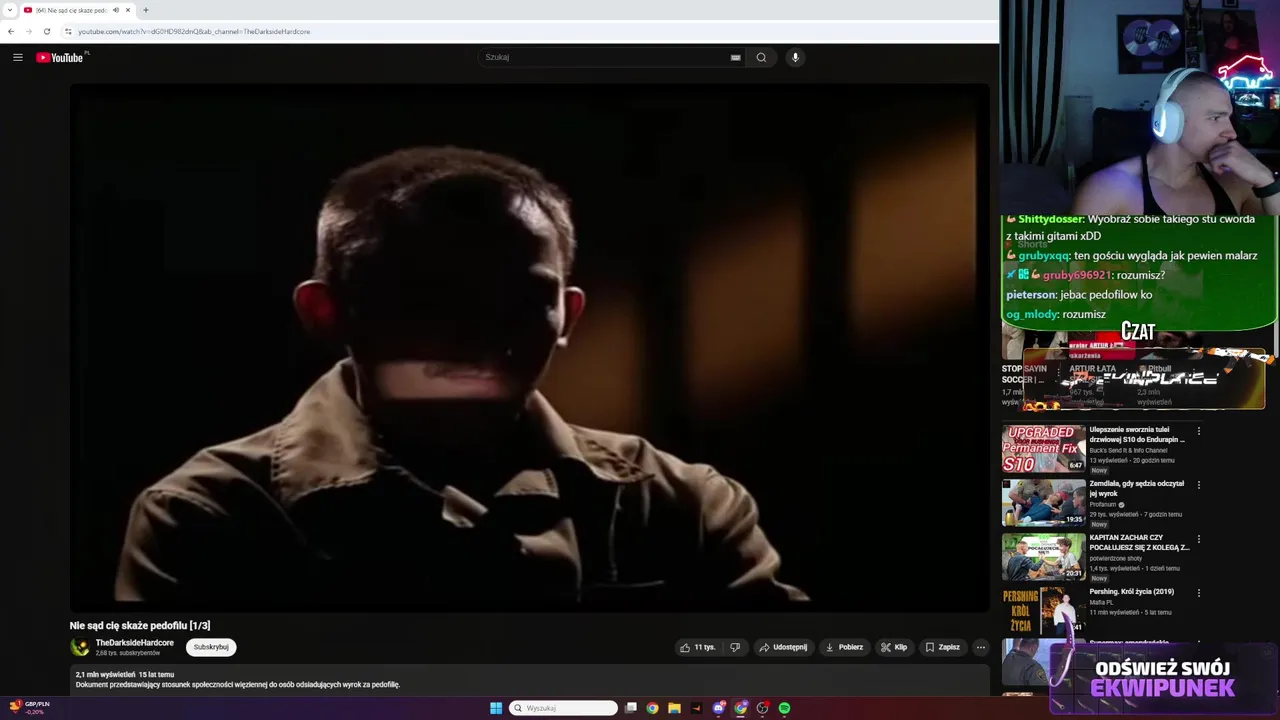The image size is (1280, 720).
Task: Open Chrome from the taskbar
Action: 652,708
